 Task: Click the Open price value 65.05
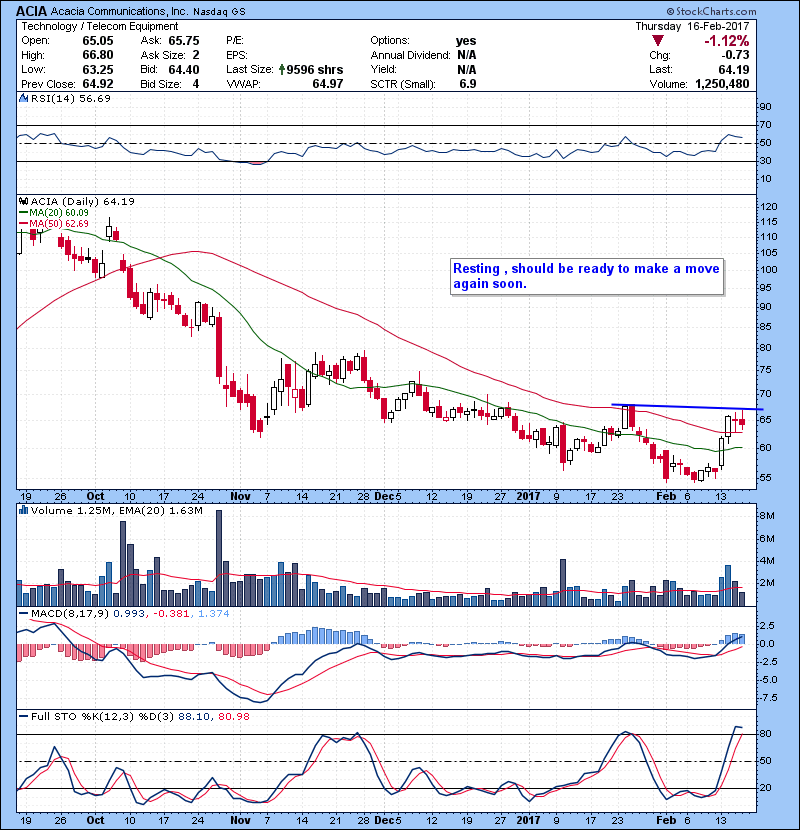coord(97,41)
